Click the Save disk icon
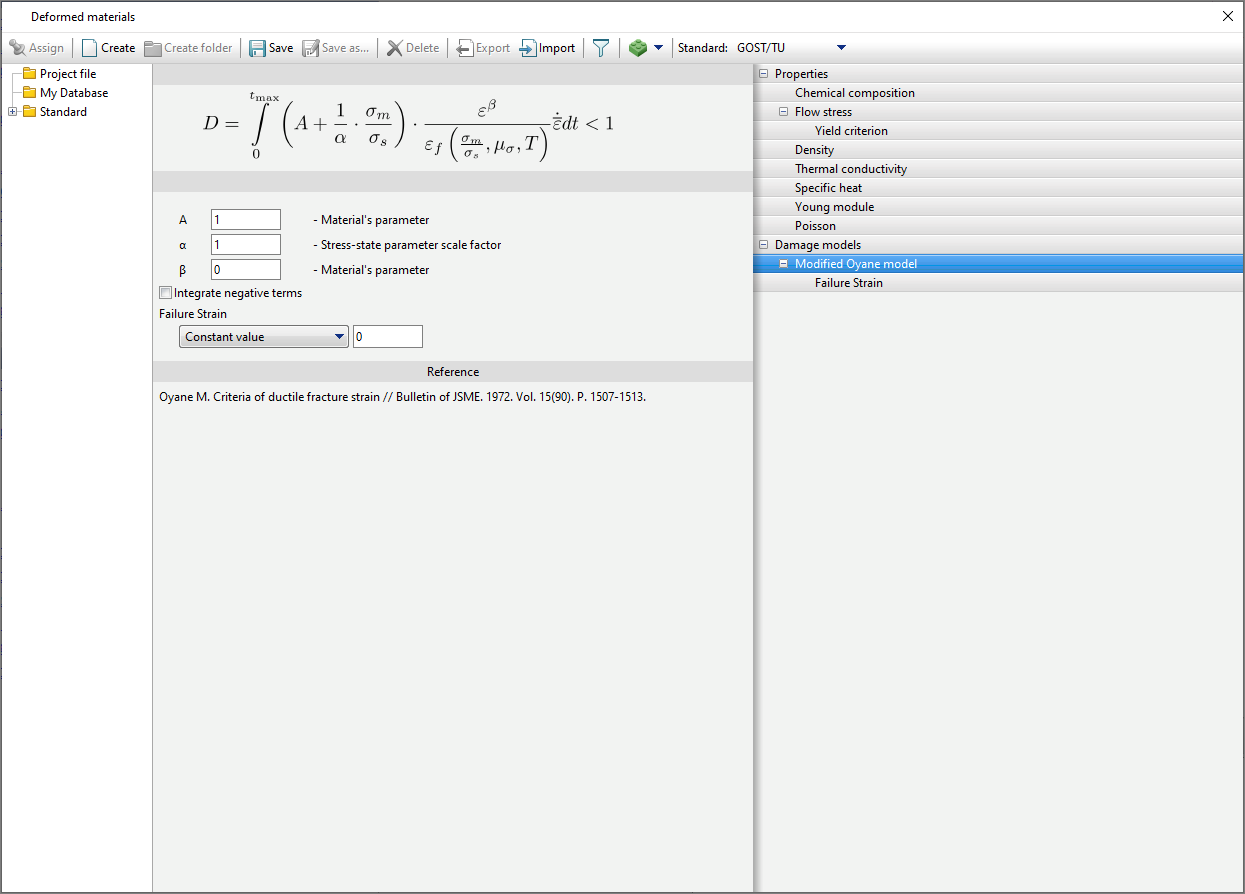Image resolution: width=1245 pixels, height=894 pixels. [x=258, y=48]
